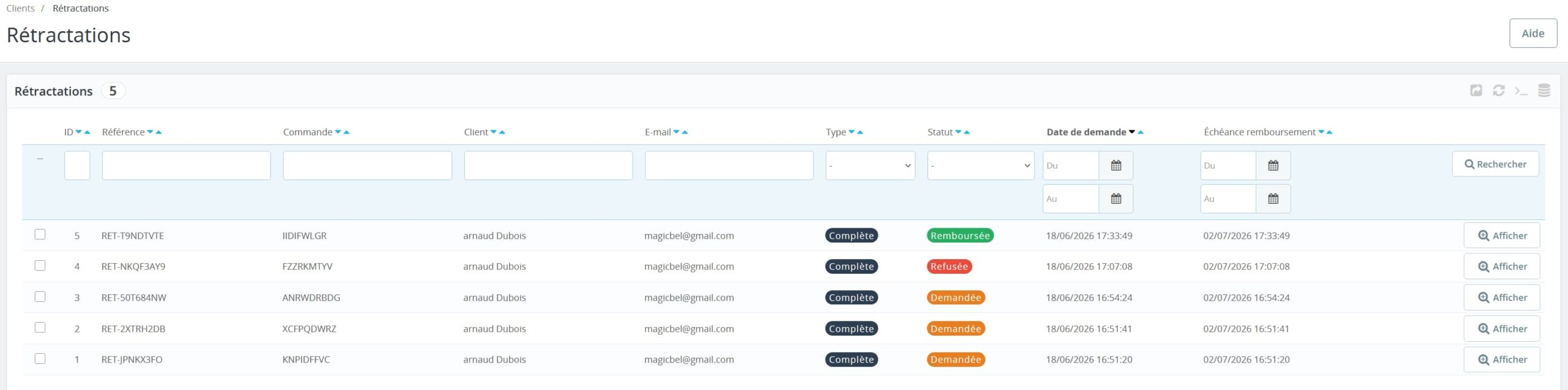Image resolution: width=1568 pixels, height=390 pixels.
Task: Open the Statut filter dropdown
Action: click(x=981, y=165)
